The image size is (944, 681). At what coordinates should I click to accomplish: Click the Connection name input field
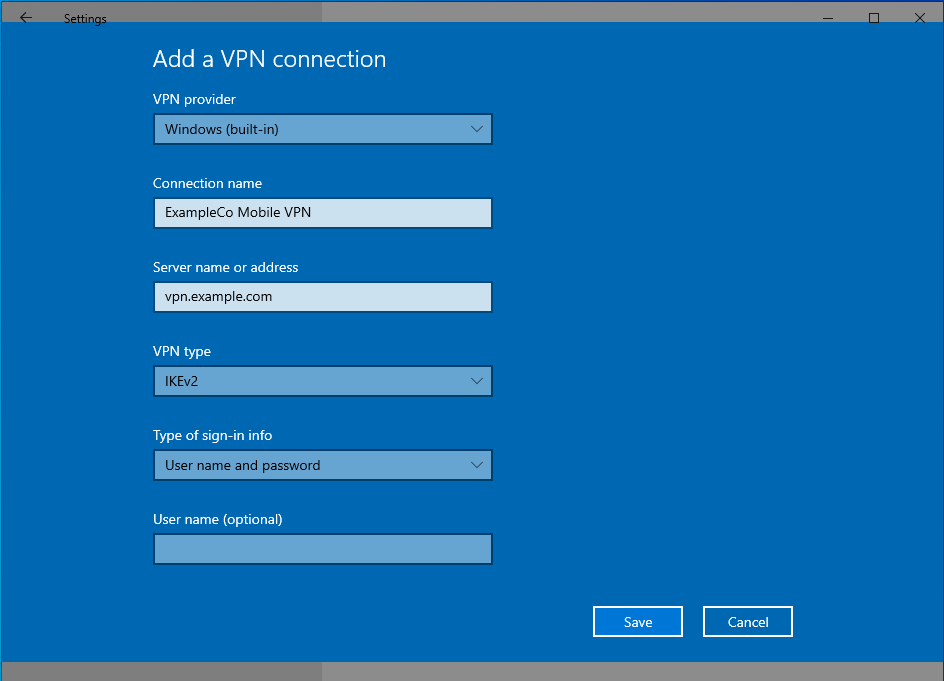(322, 213)
